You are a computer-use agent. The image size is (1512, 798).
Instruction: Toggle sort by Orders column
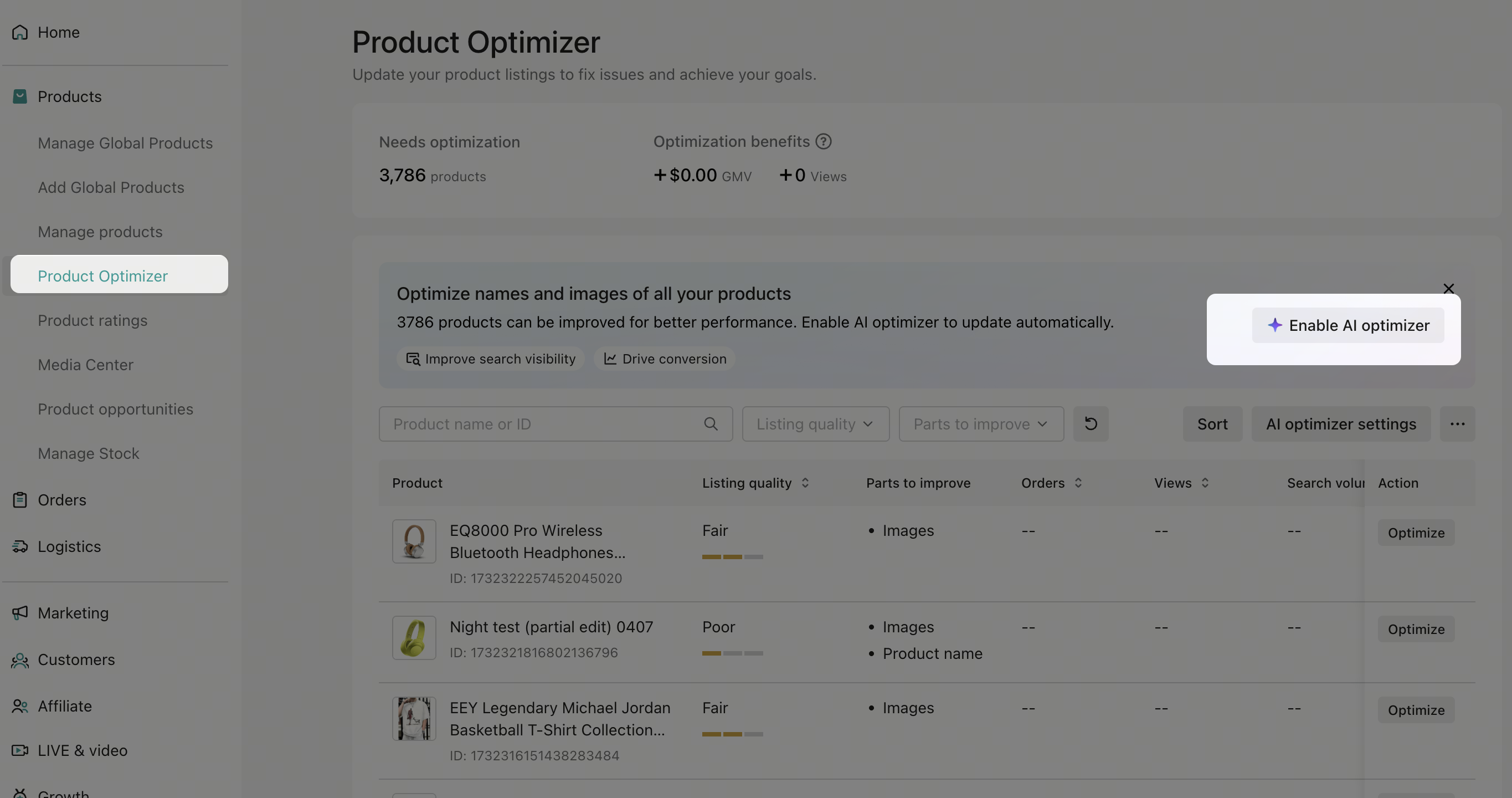coord(1078,483)
